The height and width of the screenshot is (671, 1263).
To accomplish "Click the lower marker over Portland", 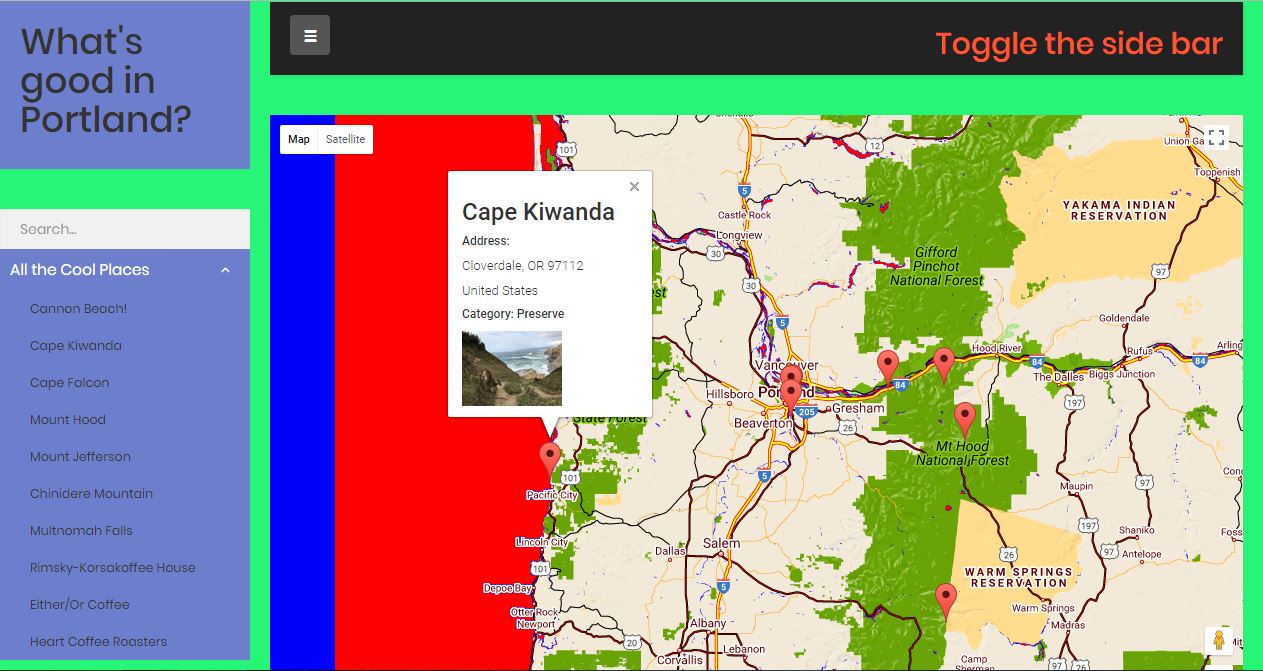I will click(791, 397).
